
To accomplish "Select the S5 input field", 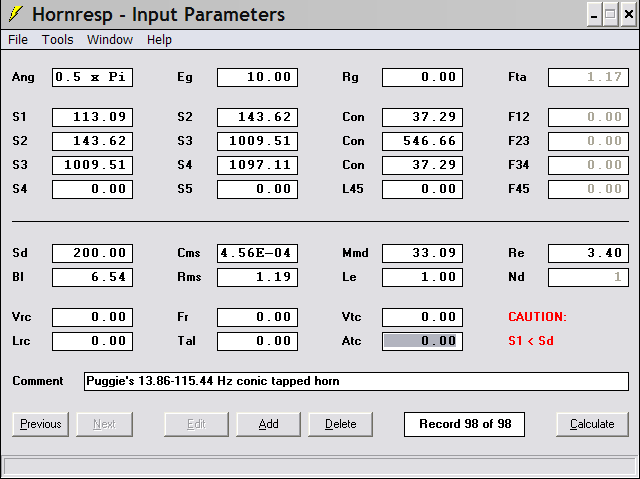I will point(258,189).
